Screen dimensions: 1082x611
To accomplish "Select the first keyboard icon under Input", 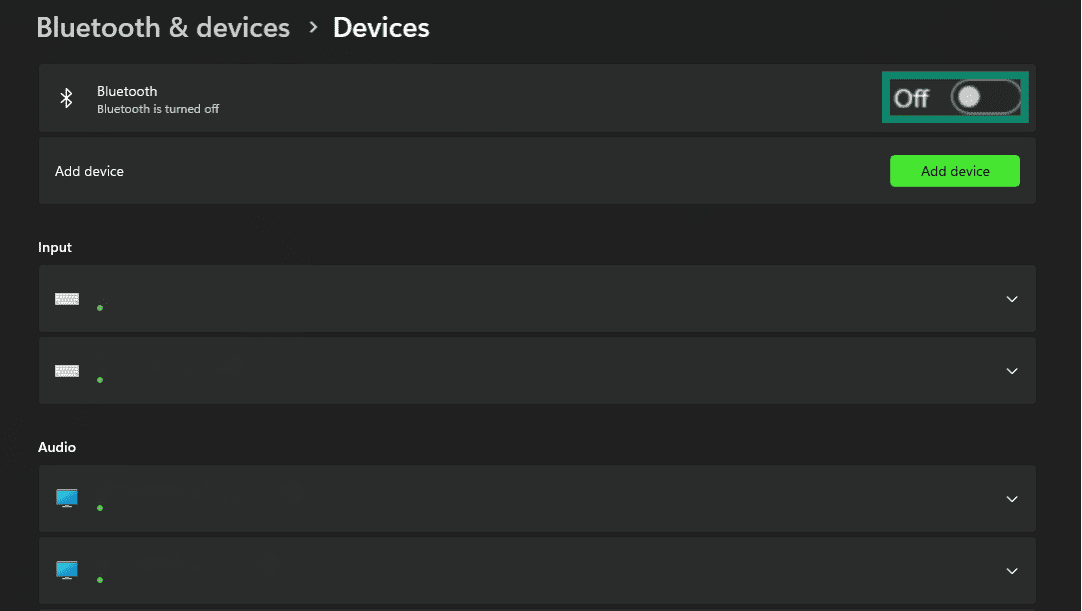I will click(x=67, y=299).
